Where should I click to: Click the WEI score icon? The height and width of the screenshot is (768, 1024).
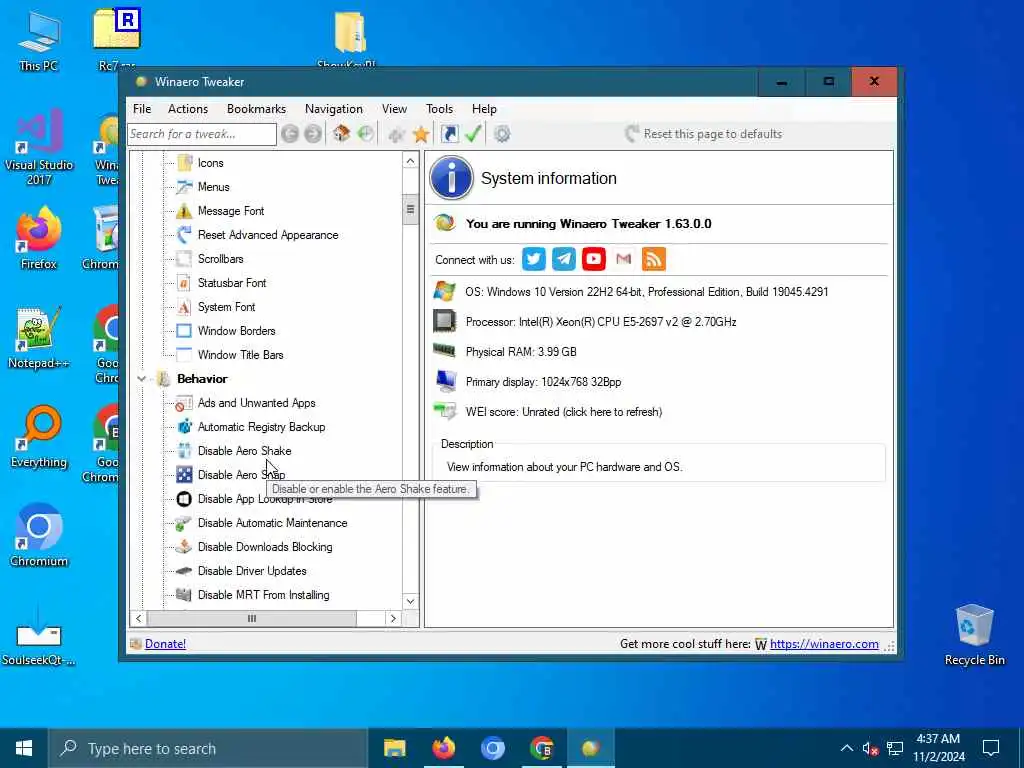[445, 411]
